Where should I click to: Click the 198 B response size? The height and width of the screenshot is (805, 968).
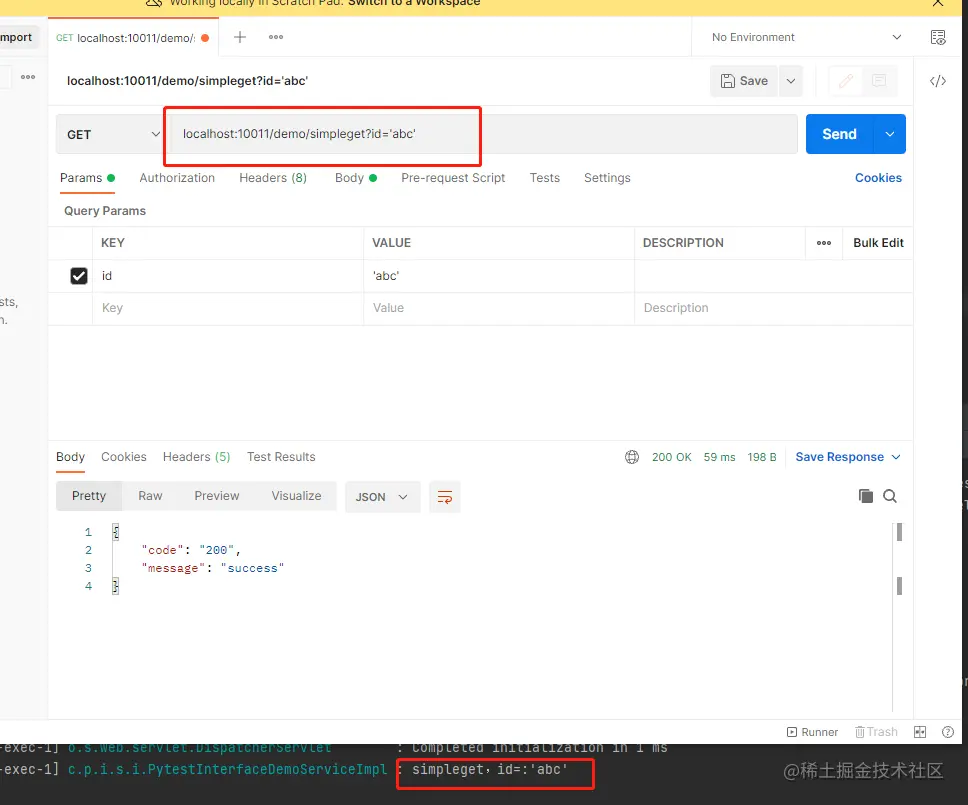point(762,457)
